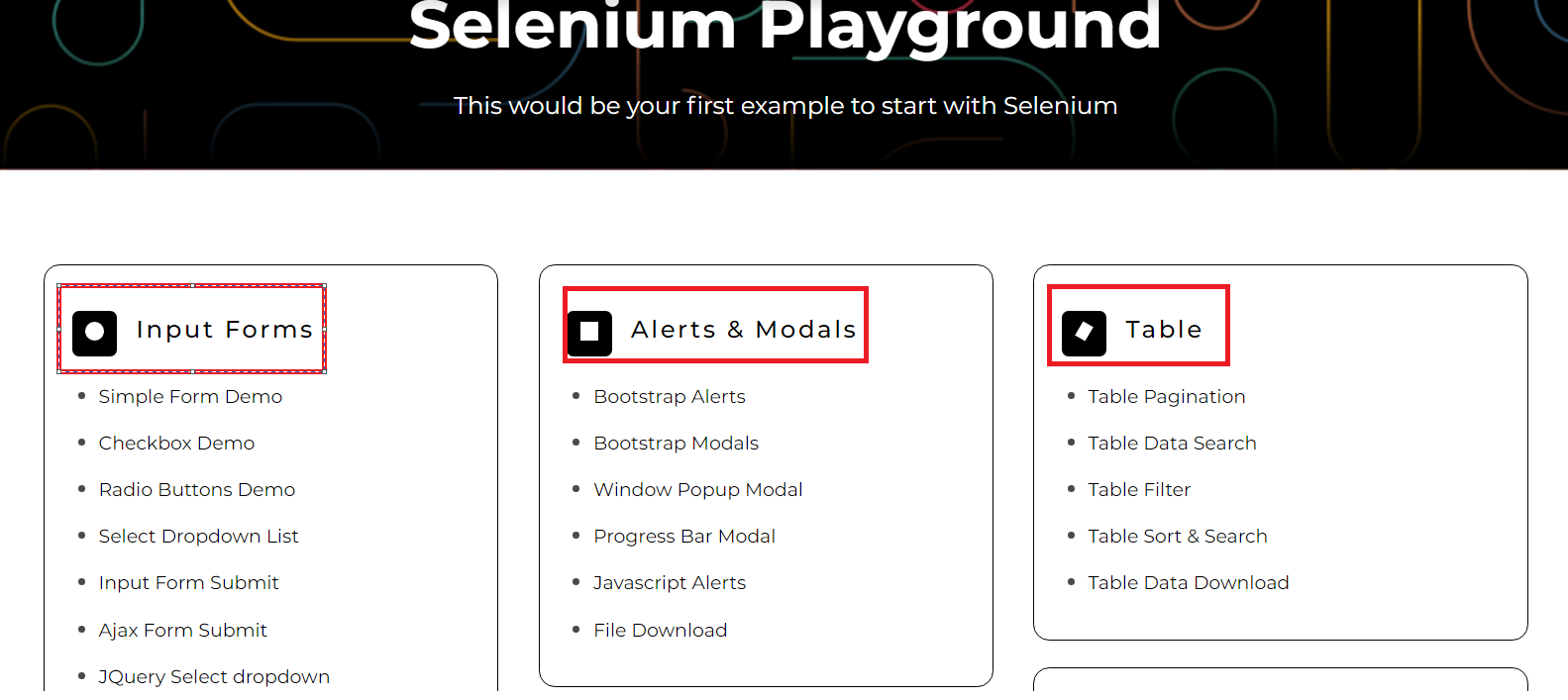Click the Alerts & Modals square icon
The image size is (1568, 700).
tap(589, 332)
